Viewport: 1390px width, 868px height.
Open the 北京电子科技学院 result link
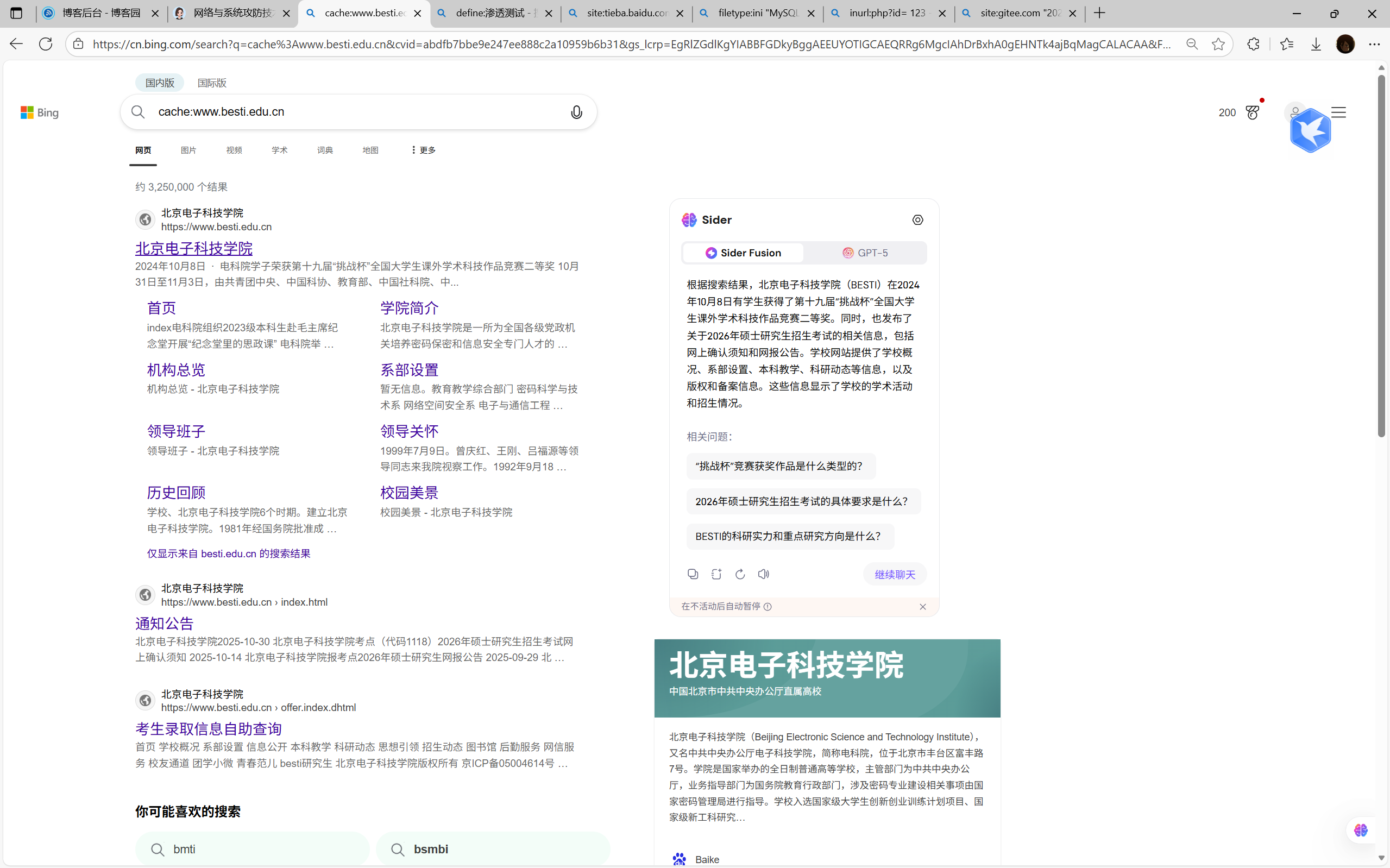click(x=193, y=248)
